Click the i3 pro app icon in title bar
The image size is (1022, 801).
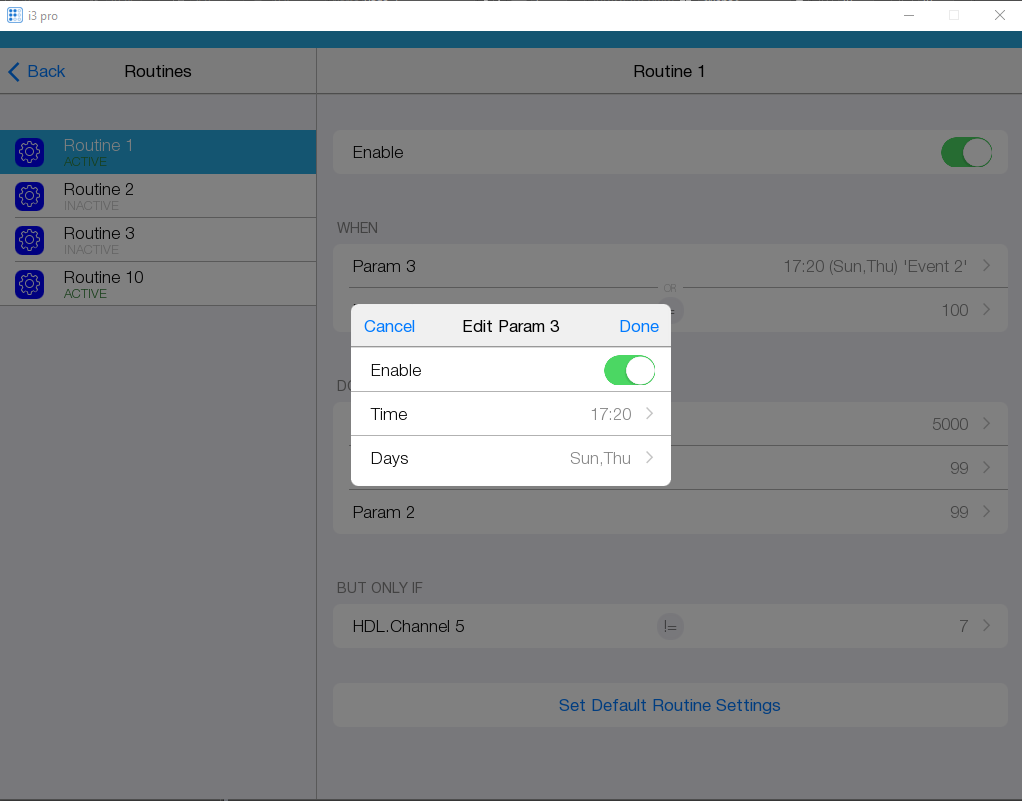(15, 15)
